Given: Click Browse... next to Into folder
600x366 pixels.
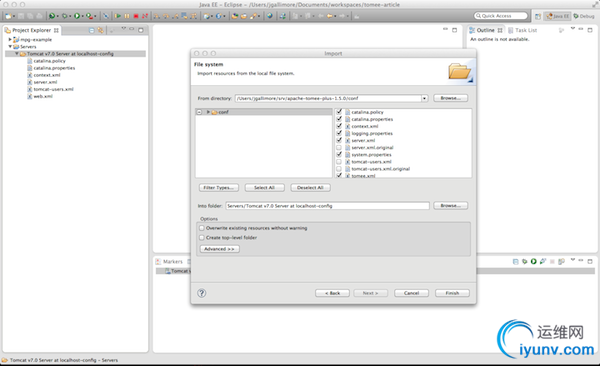Looking at the screenshot, I should coord(450,206).
